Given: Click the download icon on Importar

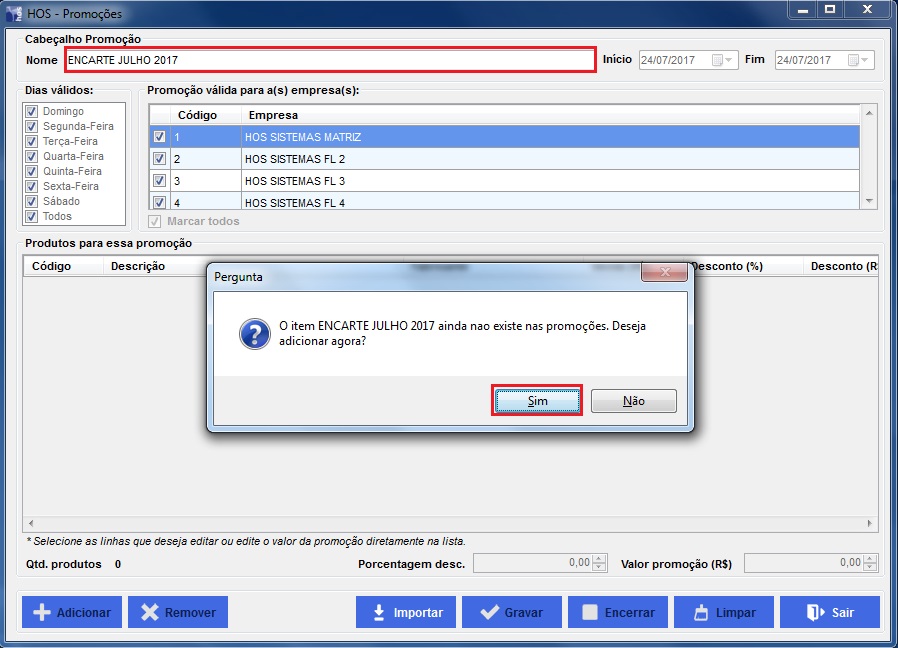Looking at the screenshot, I should (379, 612).
